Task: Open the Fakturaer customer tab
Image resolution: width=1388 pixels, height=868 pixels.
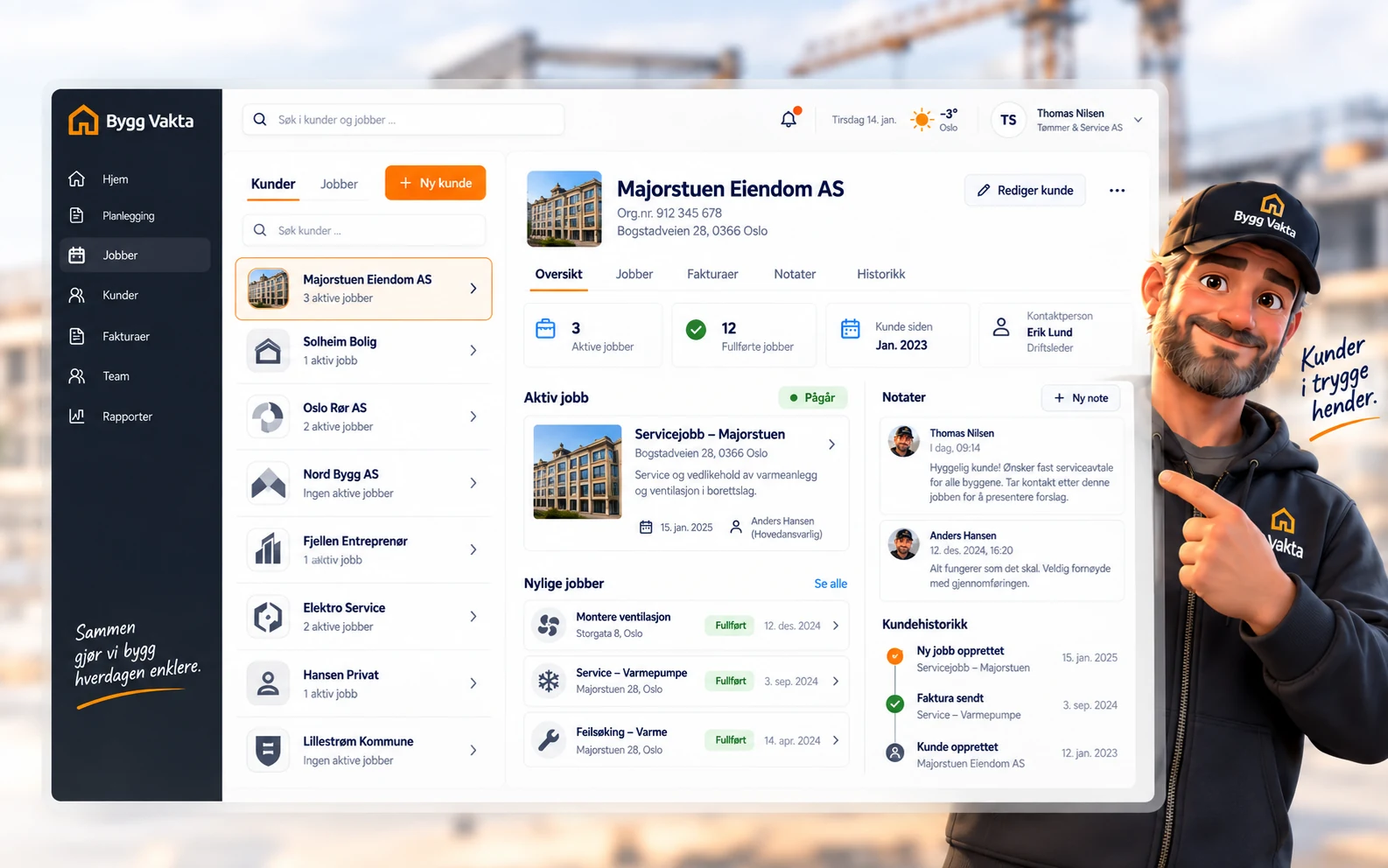Action: [x=712, y=274]
